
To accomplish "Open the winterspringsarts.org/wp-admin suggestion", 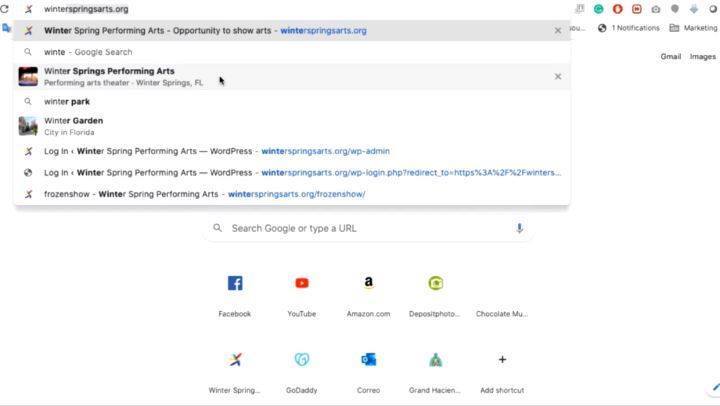I will 292,151.
